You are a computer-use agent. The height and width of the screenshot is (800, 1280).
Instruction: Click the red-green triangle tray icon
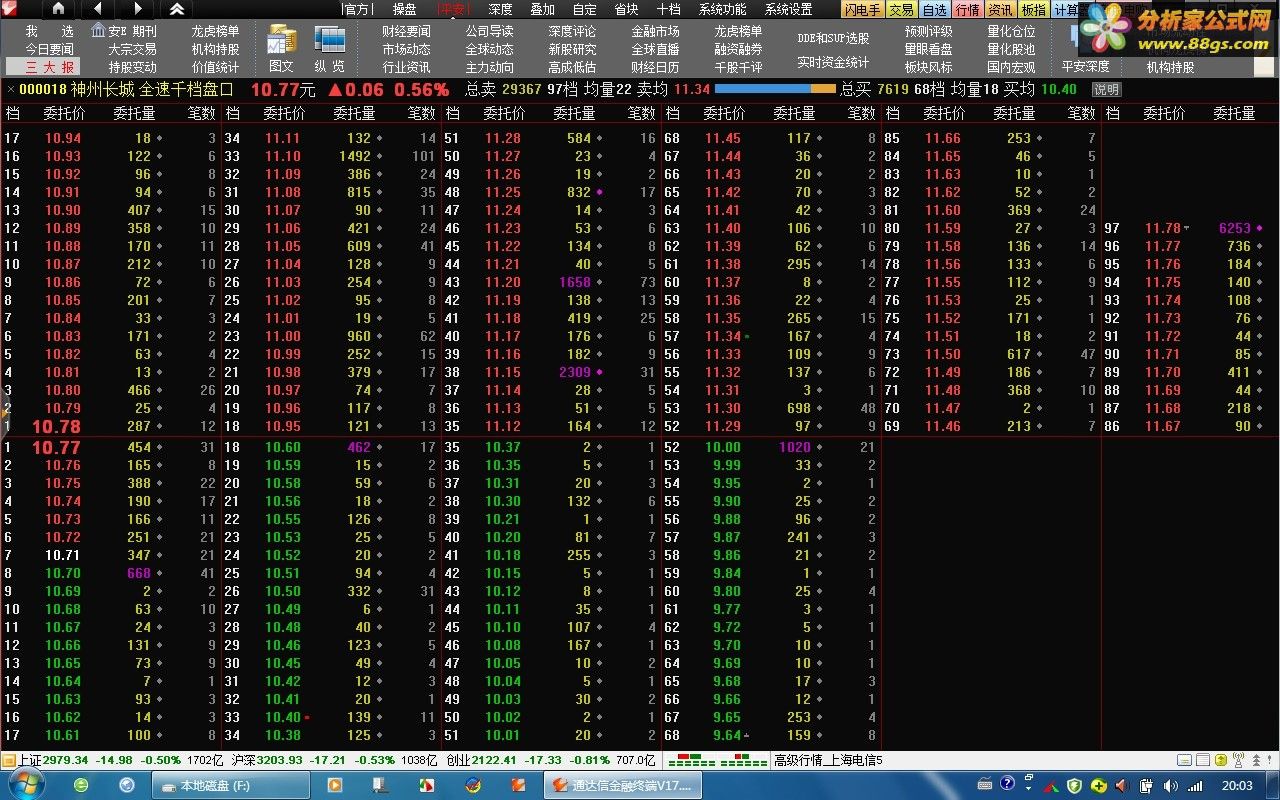(1050, 786)
